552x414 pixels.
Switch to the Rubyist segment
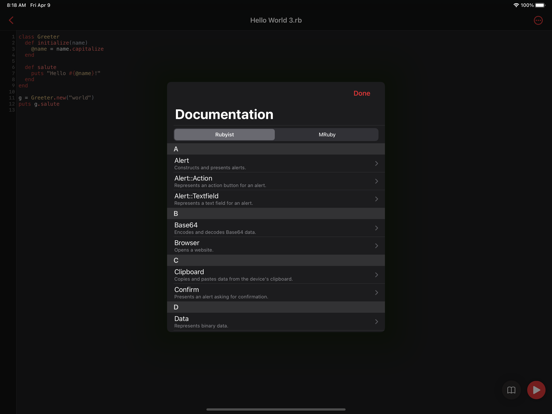coord(225,134)
